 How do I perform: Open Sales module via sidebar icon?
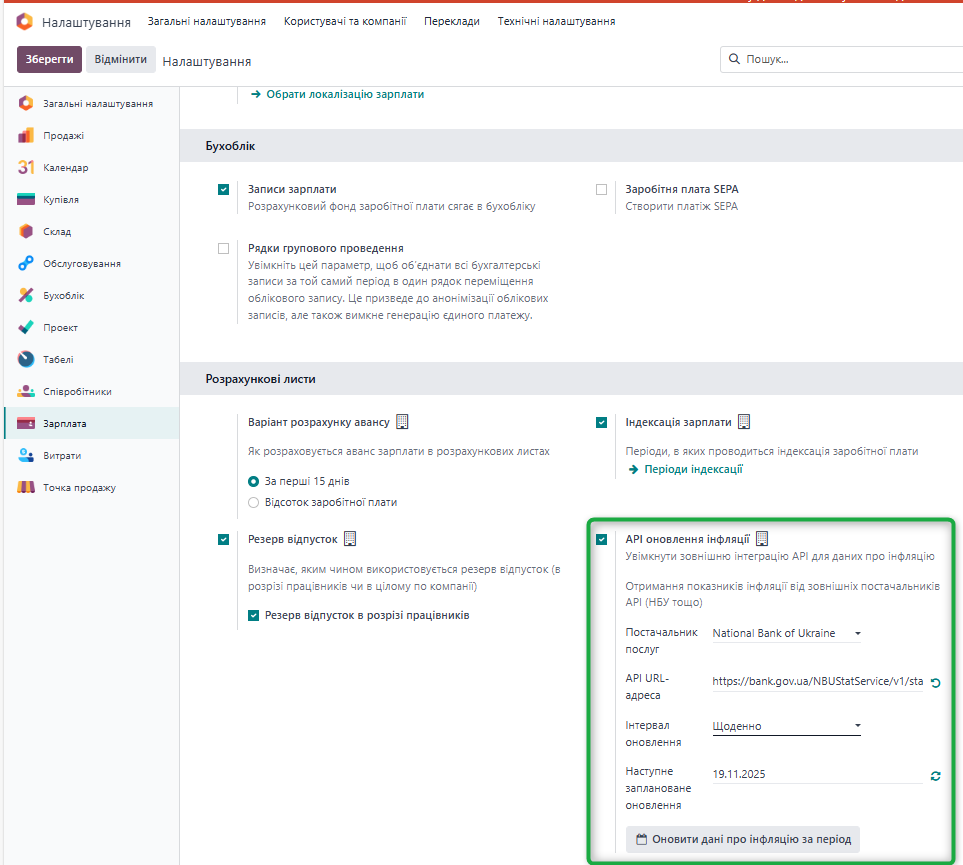(x=26, y=136)
